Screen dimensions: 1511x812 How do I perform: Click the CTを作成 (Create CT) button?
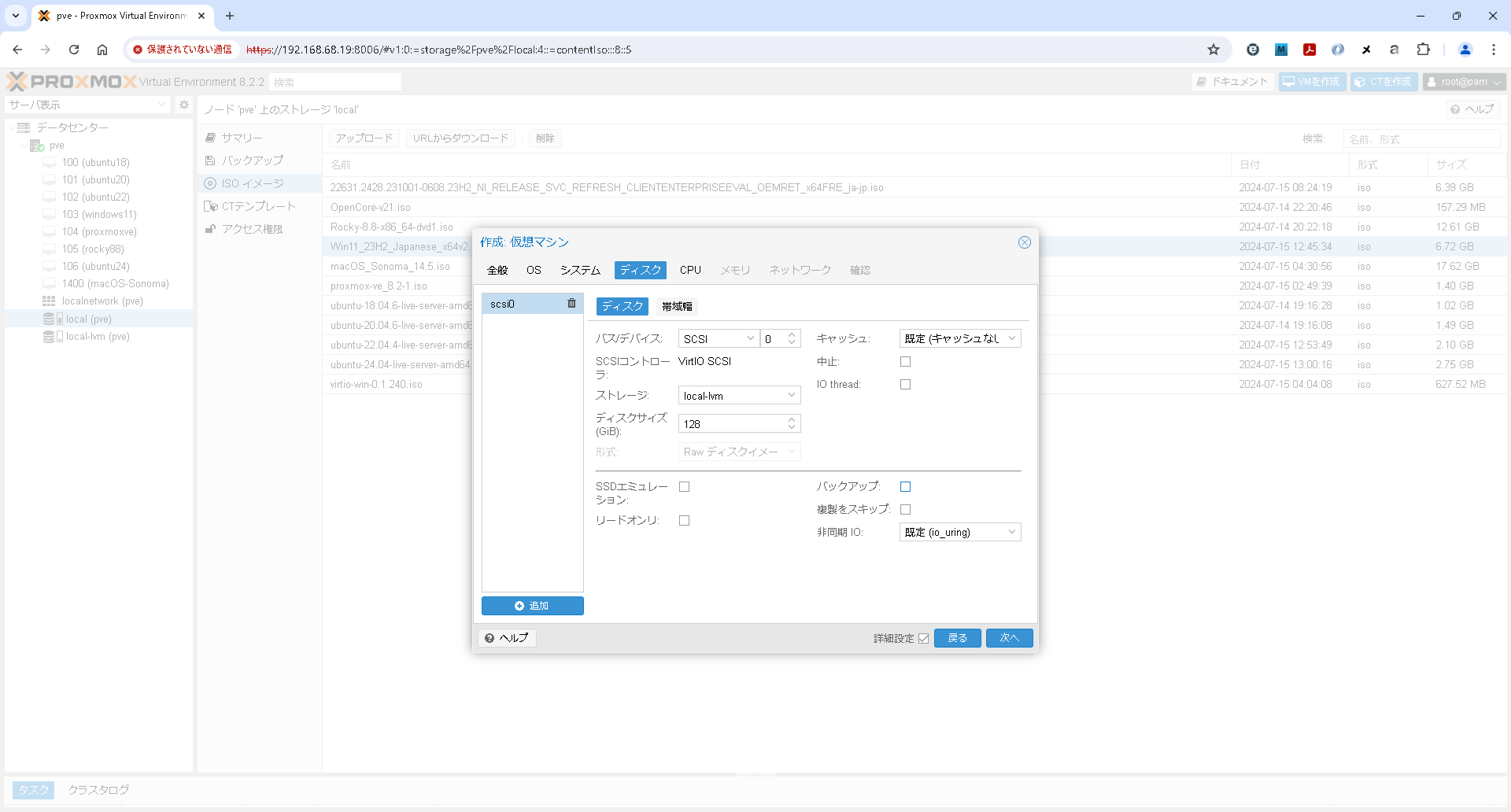[1384, 82]
